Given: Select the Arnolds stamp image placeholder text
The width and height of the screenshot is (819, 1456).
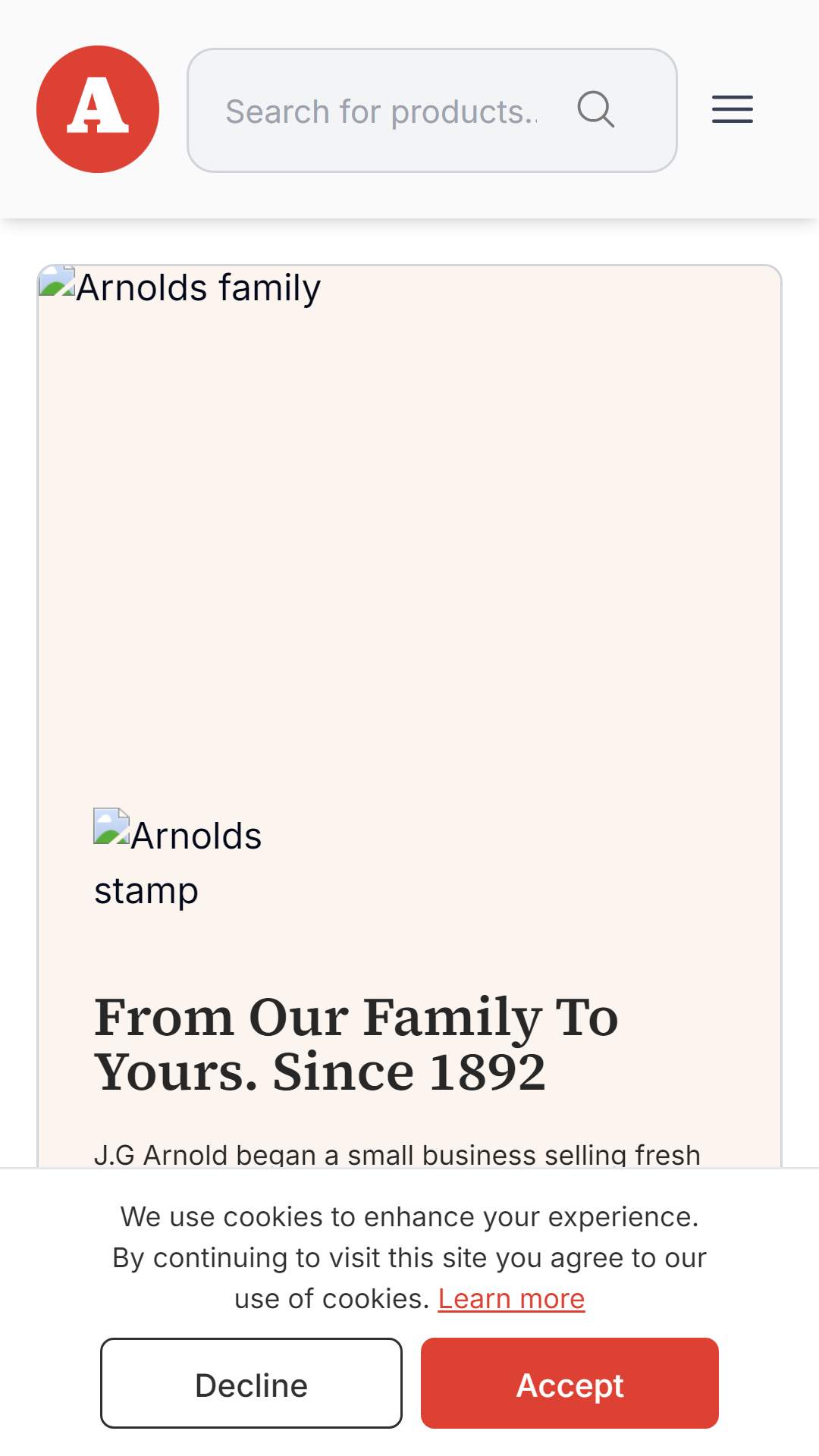Looking at the screenshot, I should 178,863.
